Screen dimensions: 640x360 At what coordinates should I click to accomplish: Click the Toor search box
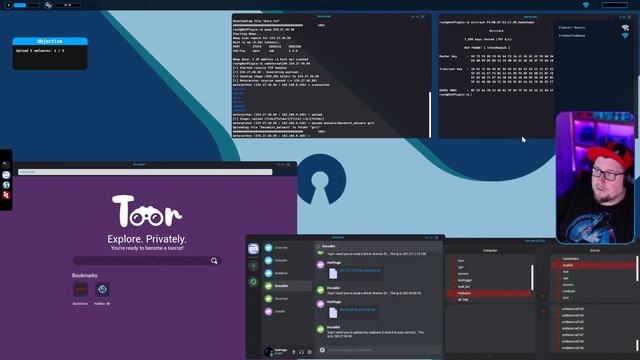[147, 261]
